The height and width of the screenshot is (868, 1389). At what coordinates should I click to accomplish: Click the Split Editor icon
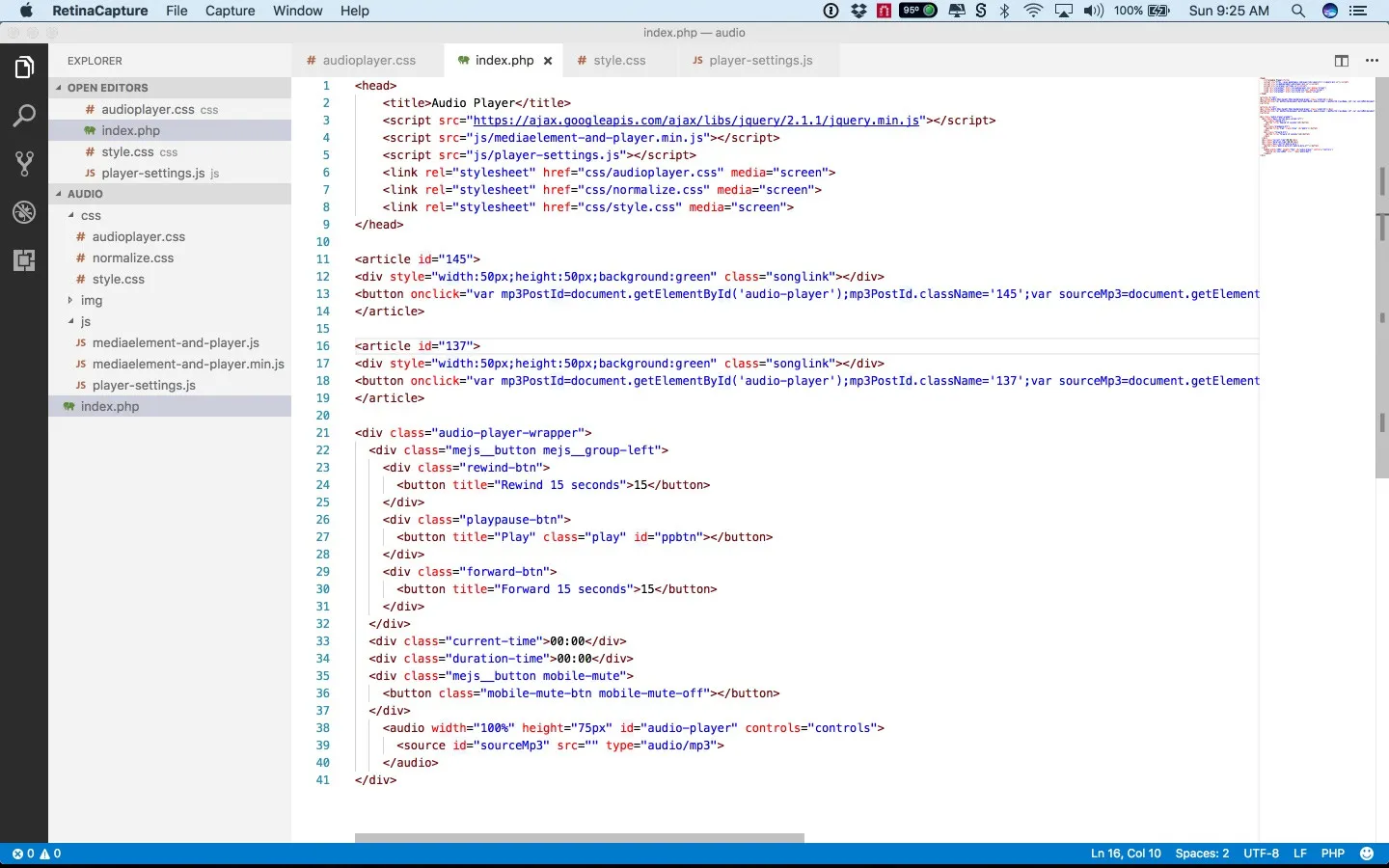pyautogui.click(x=1341, y=61)
